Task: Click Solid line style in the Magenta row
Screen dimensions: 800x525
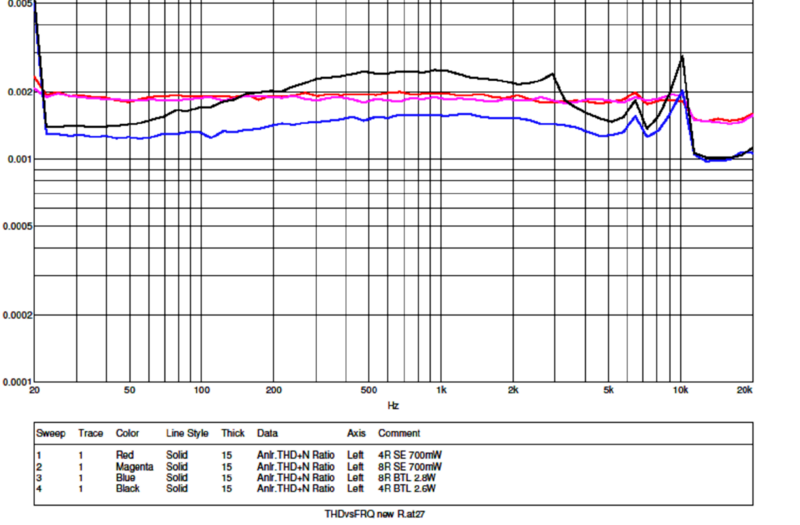Action: pyautogui.click(x=177, y=467)
